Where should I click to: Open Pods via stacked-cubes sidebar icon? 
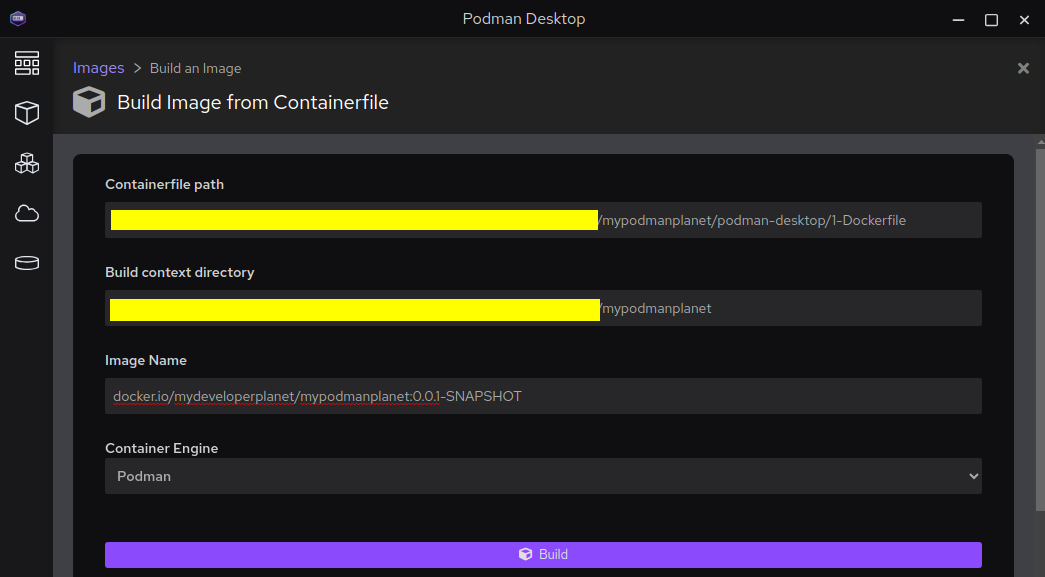27,163
